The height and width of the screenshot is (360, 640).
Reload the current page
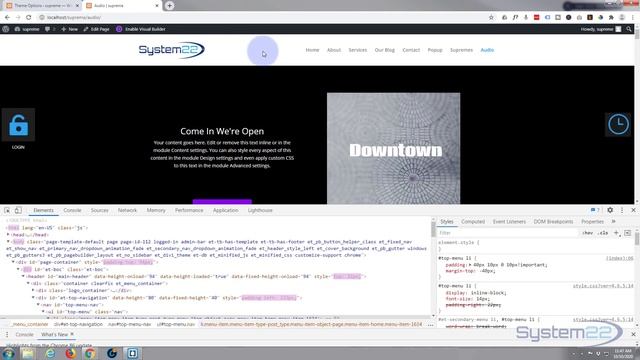28,17
